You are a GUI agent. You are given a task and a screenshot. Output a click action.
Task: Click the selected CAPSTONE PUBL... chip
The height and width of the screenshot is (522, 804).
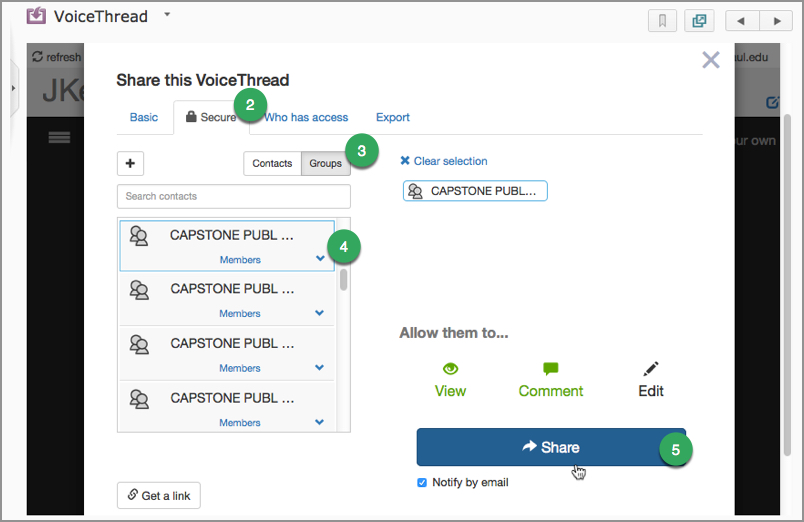point(475,191)
